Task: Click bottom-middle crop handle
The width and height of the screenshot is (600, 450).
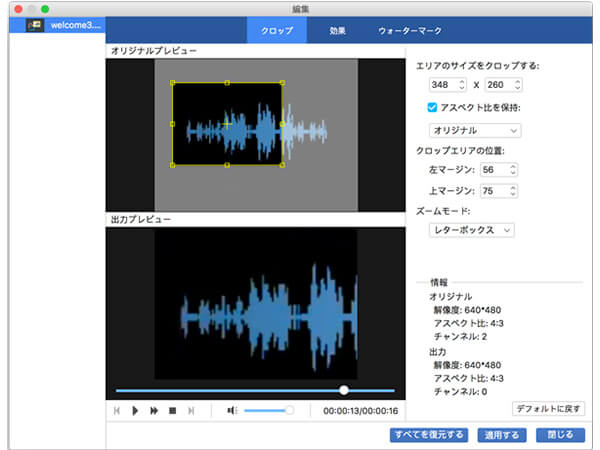Action: [x=227, y=165]
